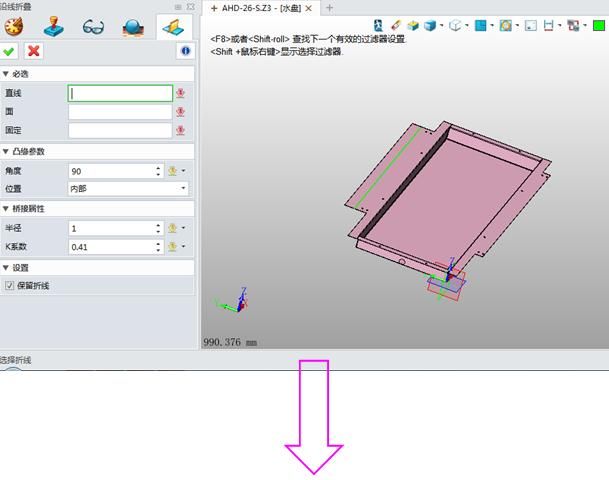Collapse the 必选 section
Image resolution: width=609 pixels, height=480 pixels.
coord(6,74)
